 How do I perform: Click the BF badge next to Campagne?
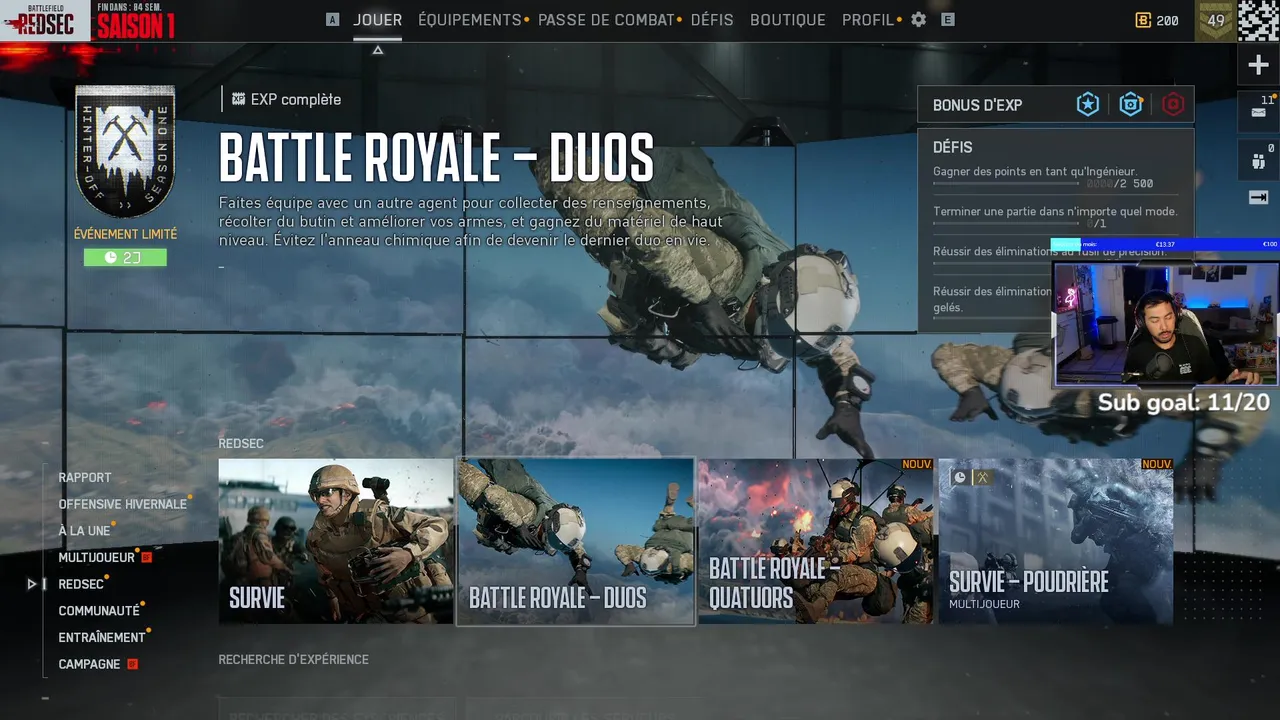coord(132,664)
